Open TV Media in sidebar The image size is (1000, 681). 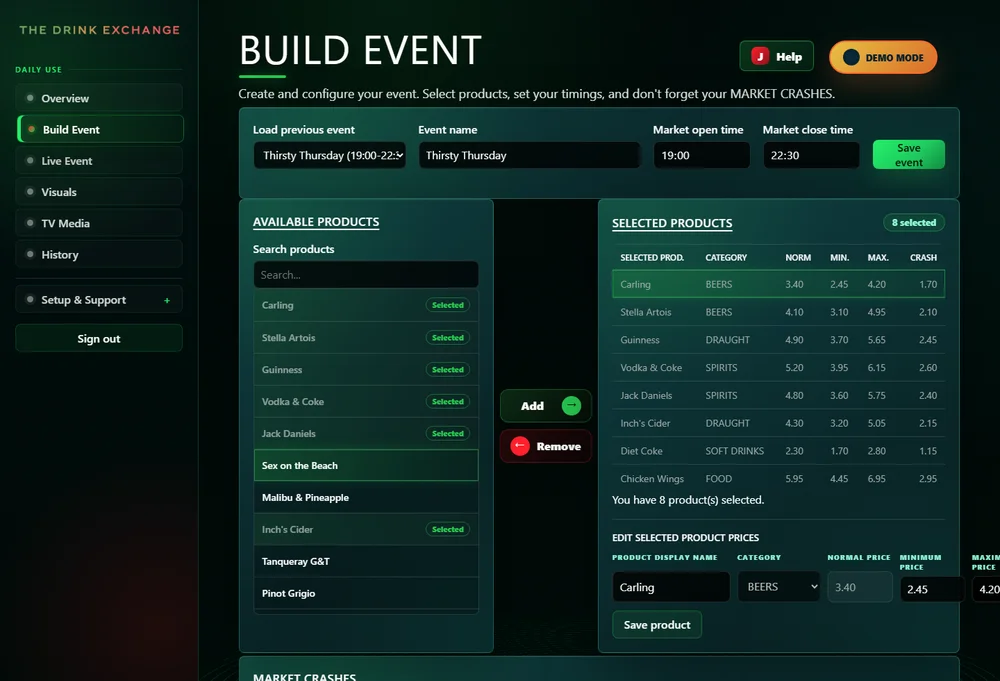click(99, 223)
